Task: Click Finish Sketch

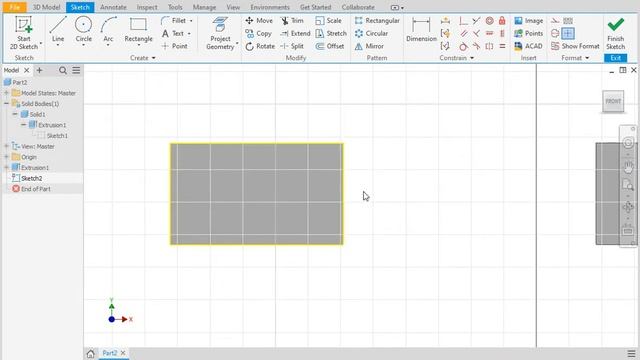Action: (616, 33)
